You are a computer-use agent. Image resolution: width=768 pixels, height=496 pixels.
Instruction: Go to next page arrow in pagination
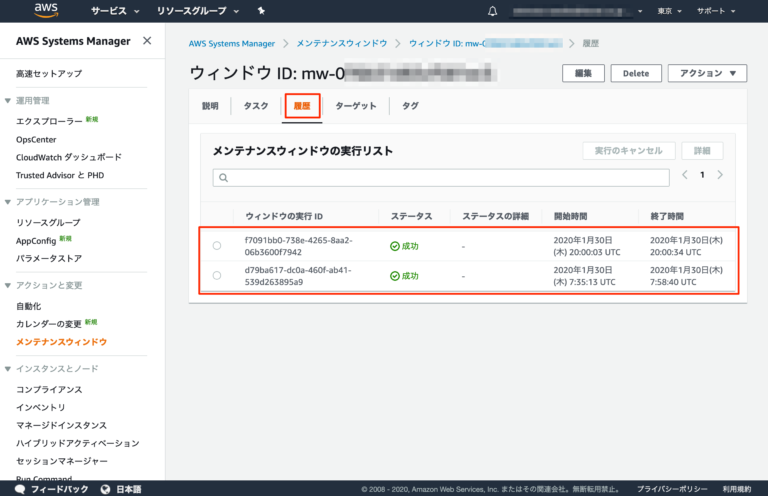click(720, 175)
